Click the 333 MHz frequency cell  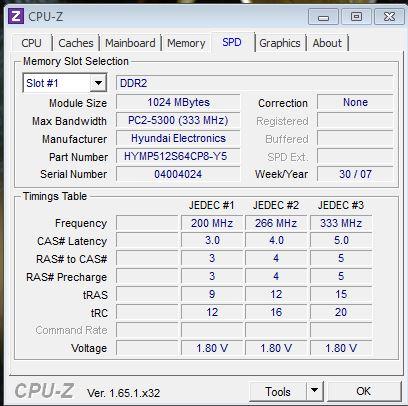click(341, 223)
